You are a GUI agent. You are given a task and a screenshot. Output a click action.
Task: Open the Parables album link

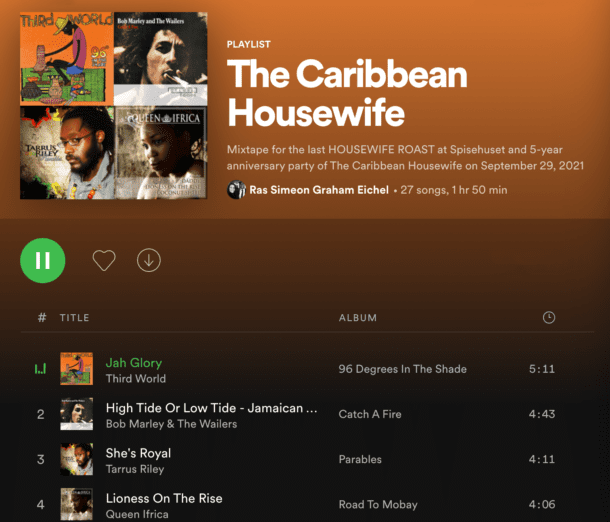[360, 459]
